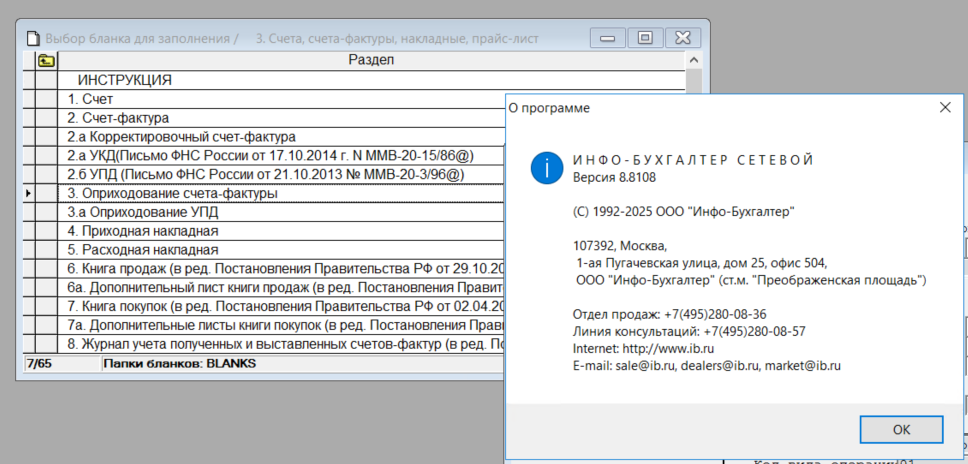Click the scroll-up arrow of the list
Screen dimensions: 968x464
tap(693, 60)
